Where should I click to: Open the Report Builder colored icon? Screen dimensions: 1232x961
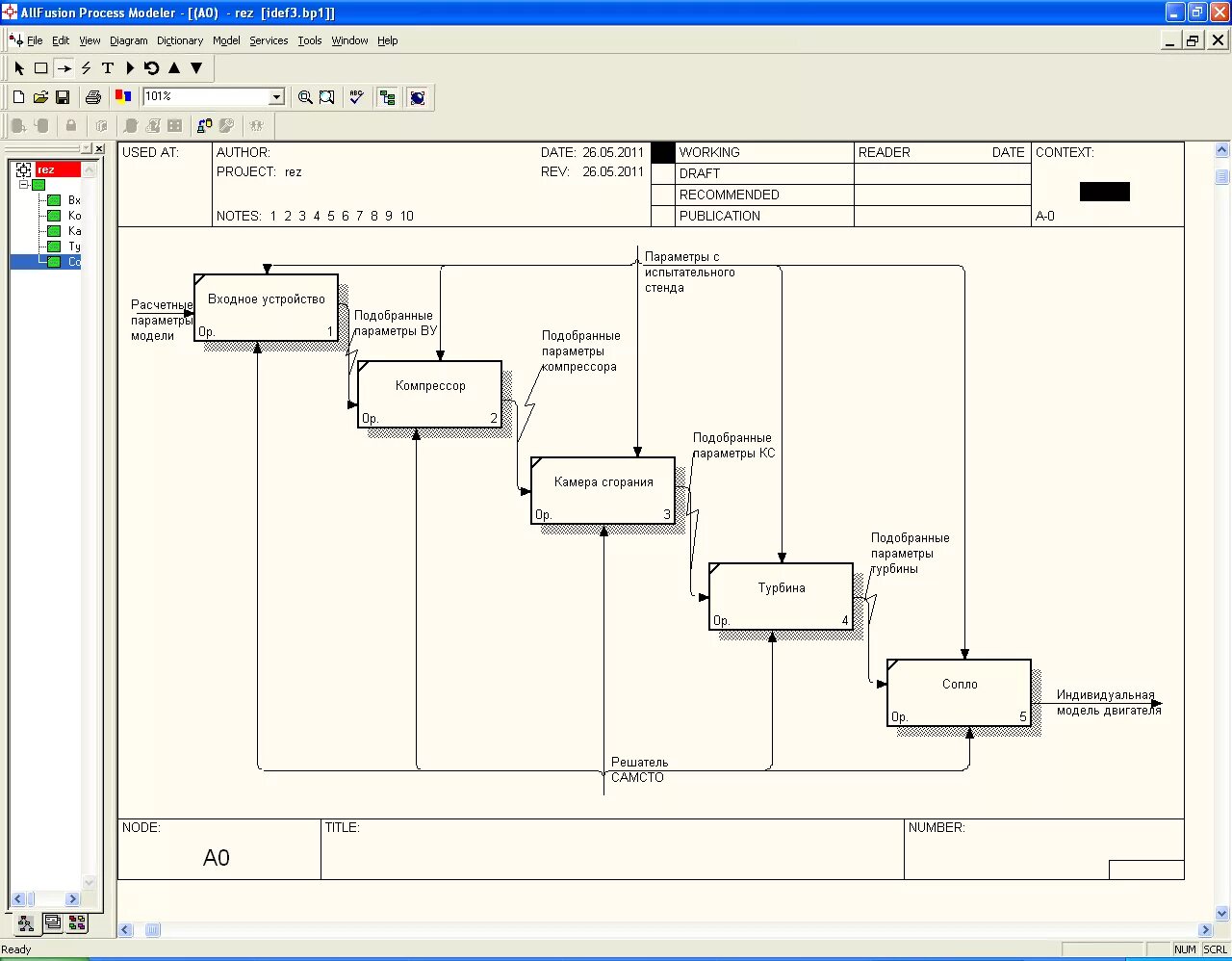click(x=123, y=97)
